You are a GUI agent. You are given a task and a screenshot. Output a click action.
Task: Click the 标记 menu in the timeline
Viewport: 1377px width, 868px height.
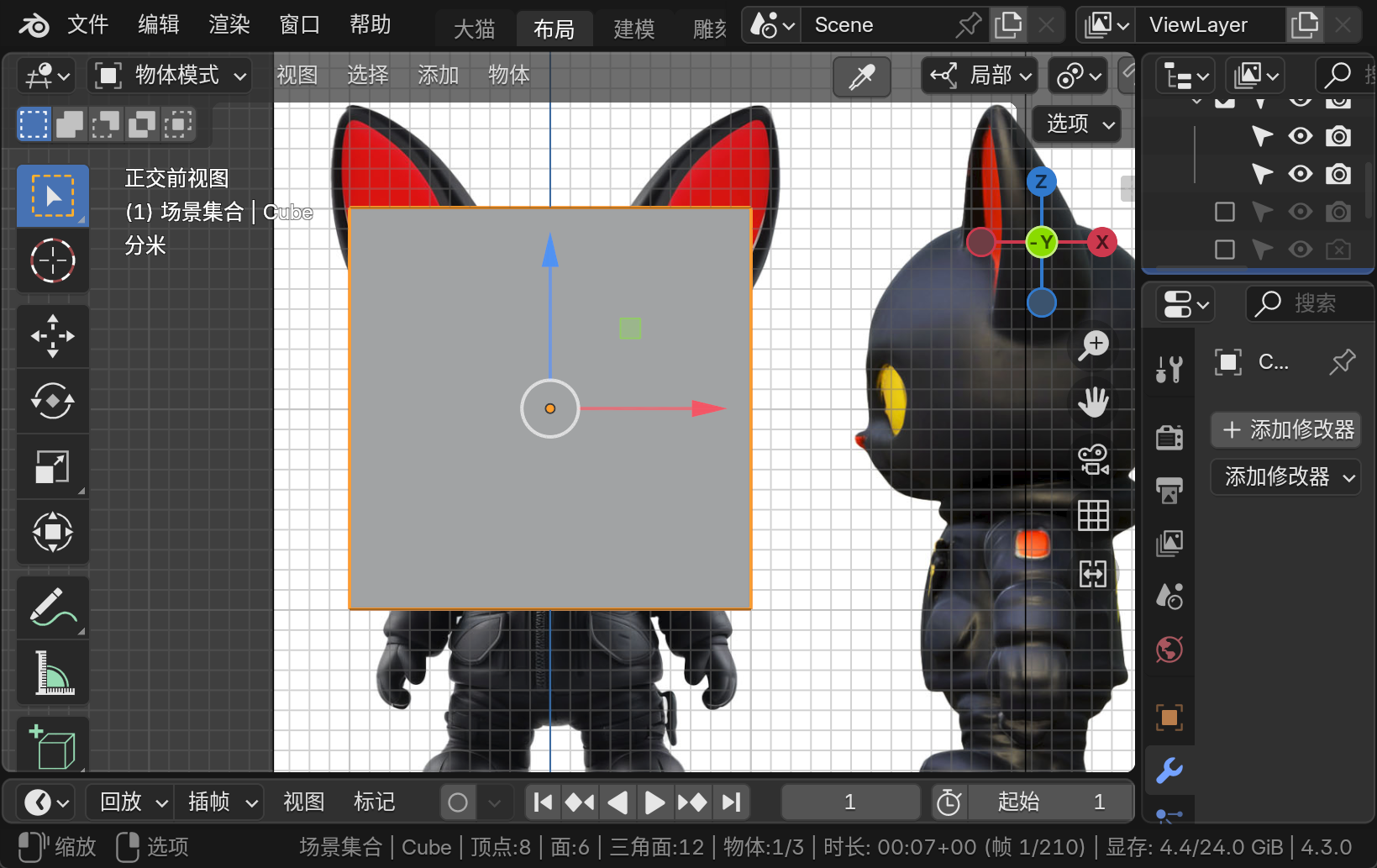[x=375, y=802]
